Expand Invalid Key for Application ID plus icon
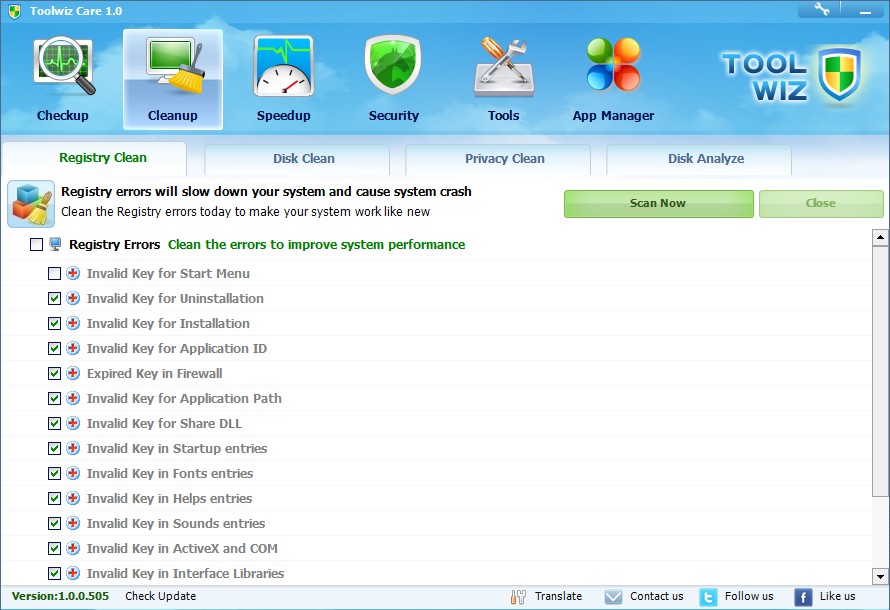The width and height of the screenshot is (890, 610). [x=73, y=348]
